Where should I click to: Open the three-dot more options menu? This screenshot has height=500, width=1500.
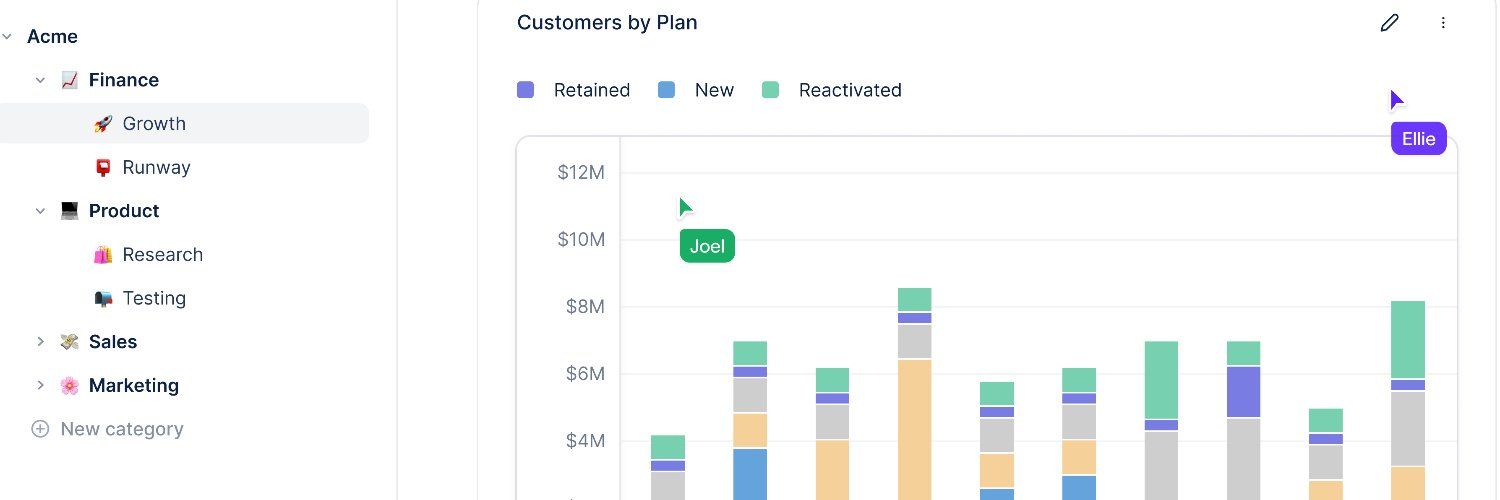[1443, 23]
